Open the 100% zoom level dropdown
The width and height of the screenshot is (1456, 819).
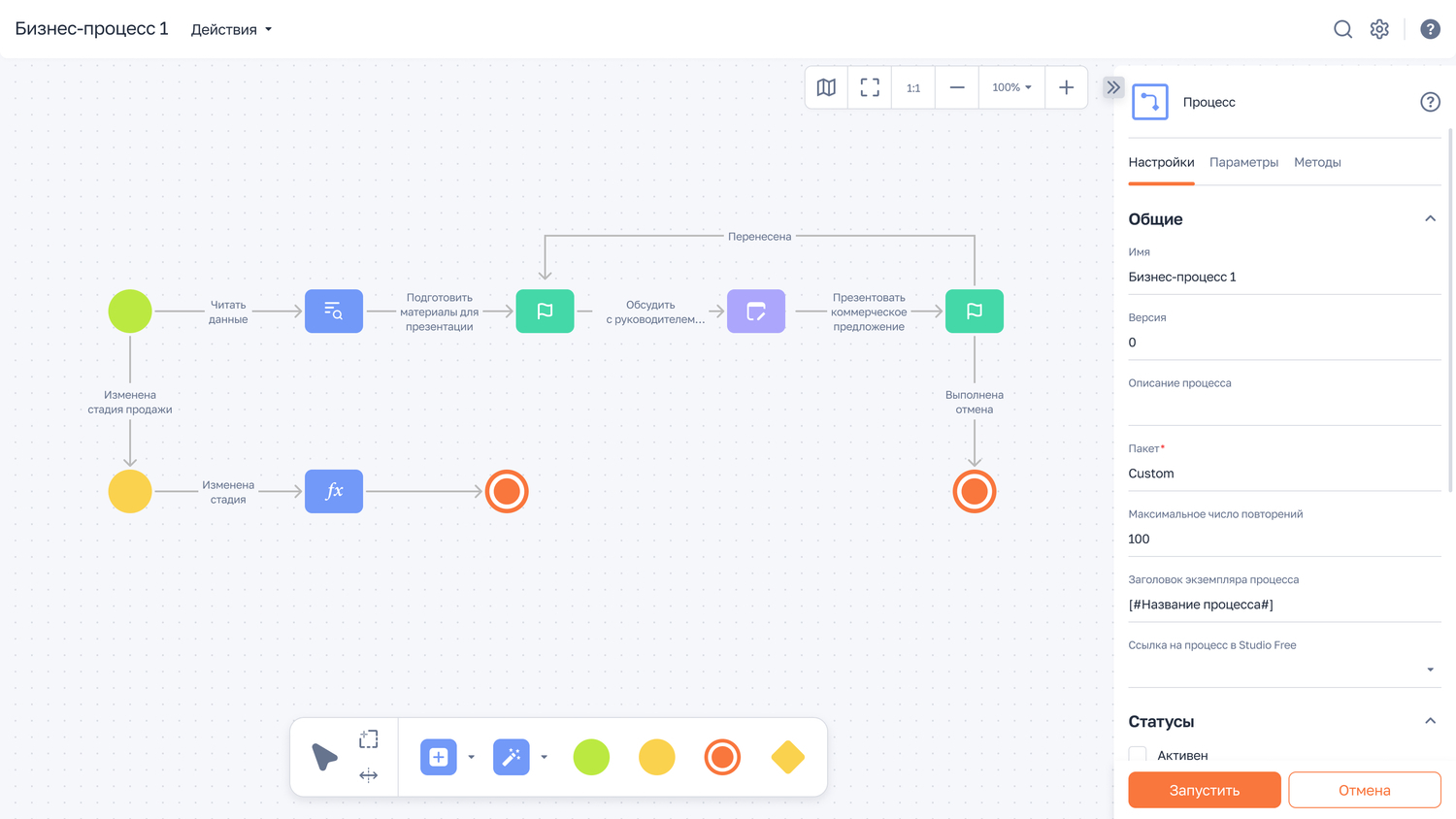point(1011,87)
